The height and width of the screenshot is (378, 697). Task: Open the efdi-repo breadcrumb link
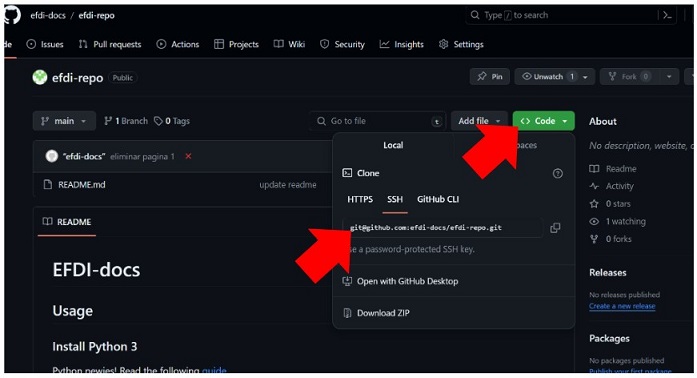tap(96, 15)
